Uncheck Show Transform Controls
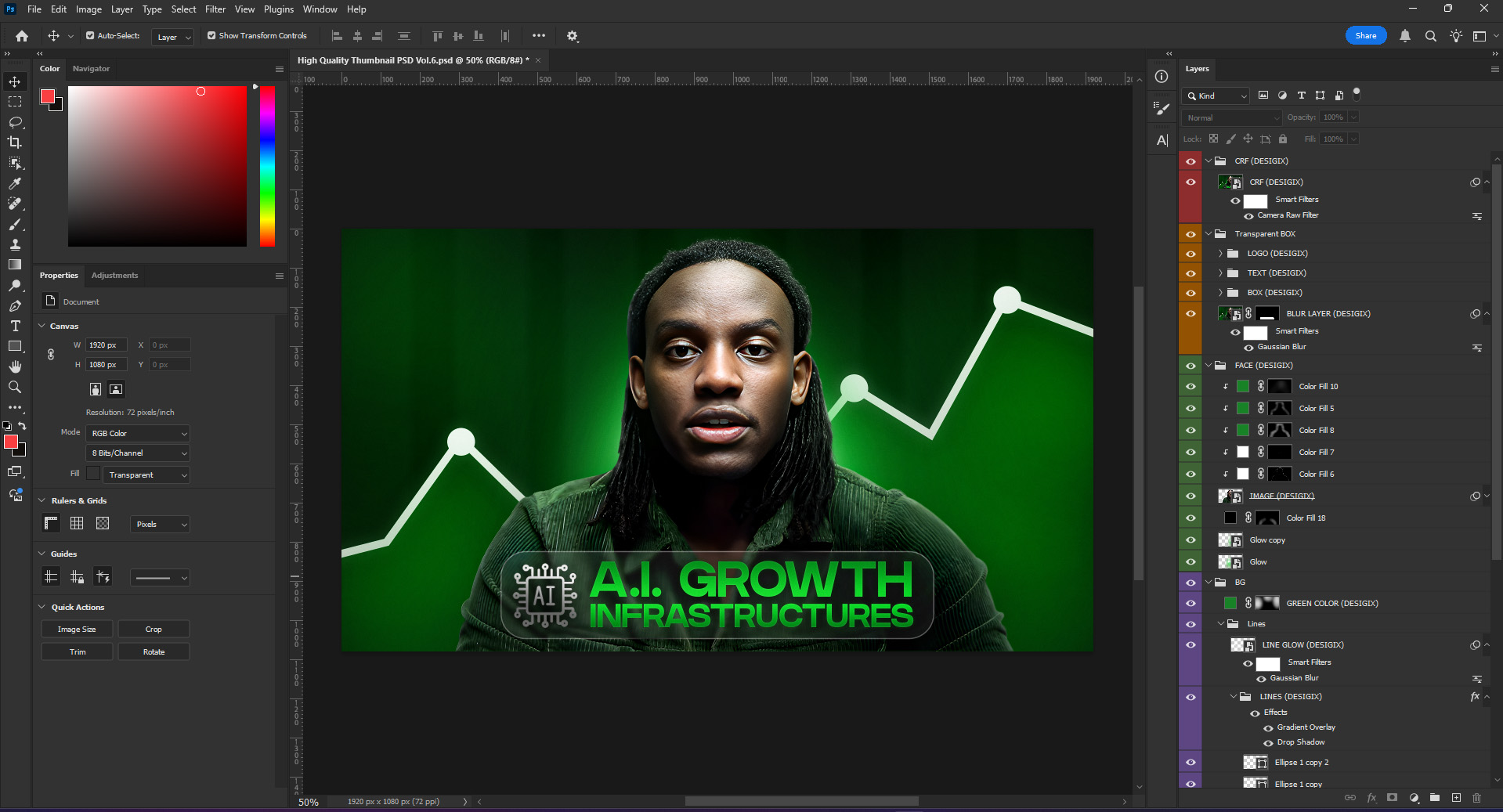 pyautogui.click(x=211, y=36)
